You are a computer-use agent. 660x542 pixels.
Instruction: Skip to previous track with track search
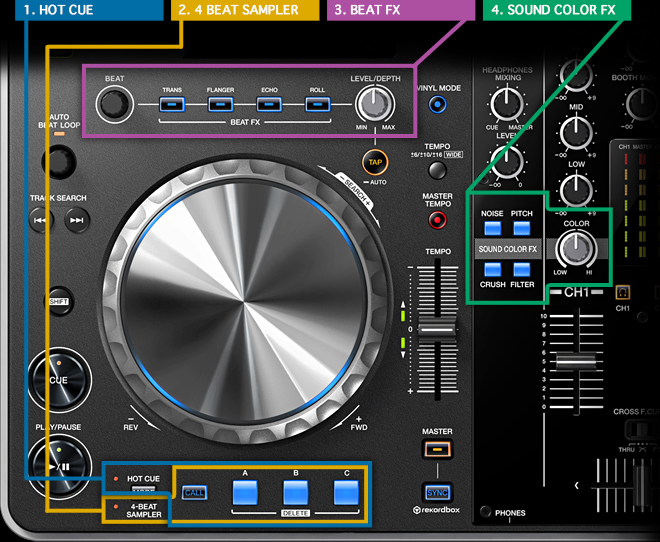click(x=41, y=220)
